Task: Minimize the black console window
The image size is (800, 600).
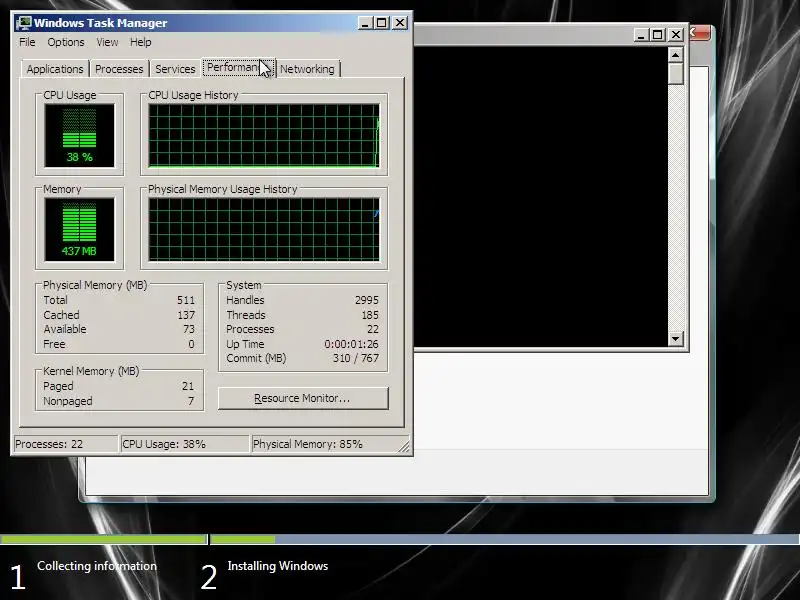Action: pyautogui.click(x=641, y=35)
